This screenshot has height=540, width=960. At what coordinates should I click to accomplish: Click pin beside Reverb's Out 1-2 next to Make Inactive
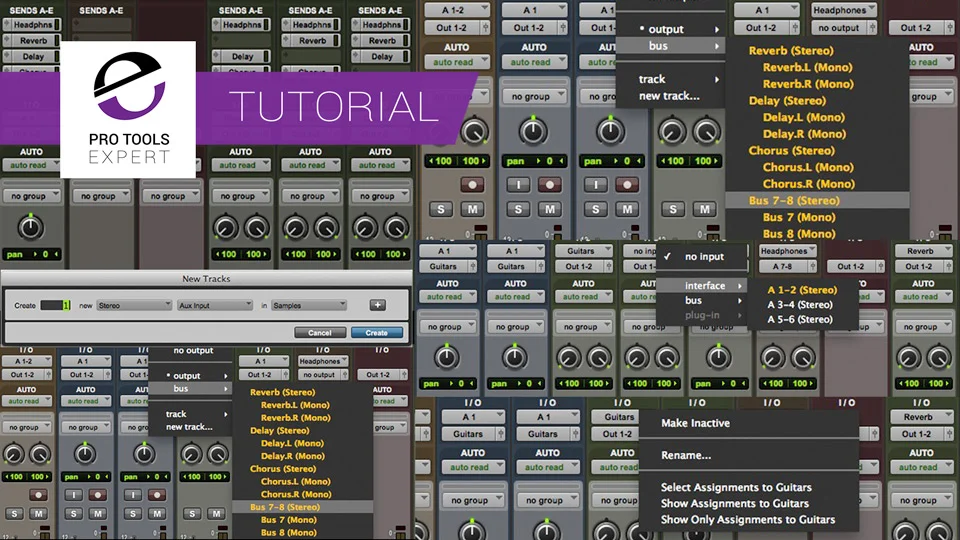click(948, 434)
